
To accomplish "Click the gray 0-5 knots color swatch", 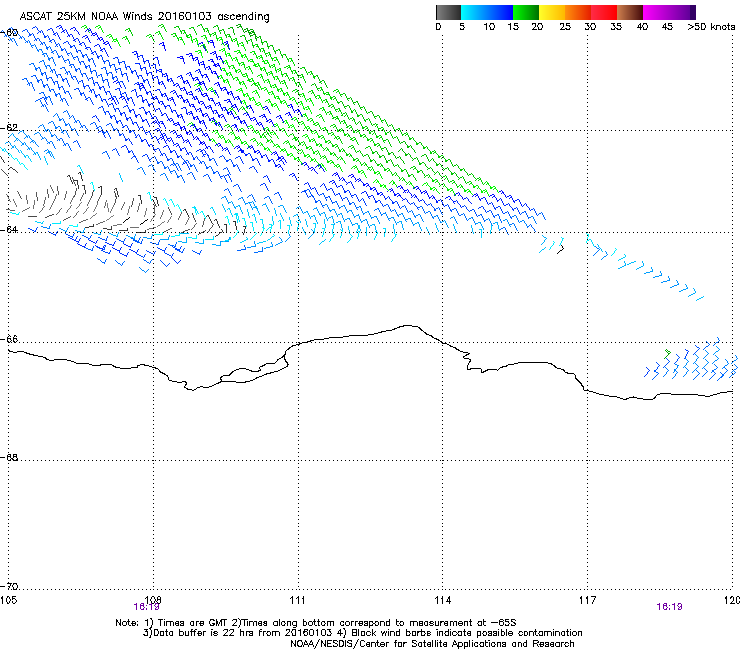I will coord(448,12).
